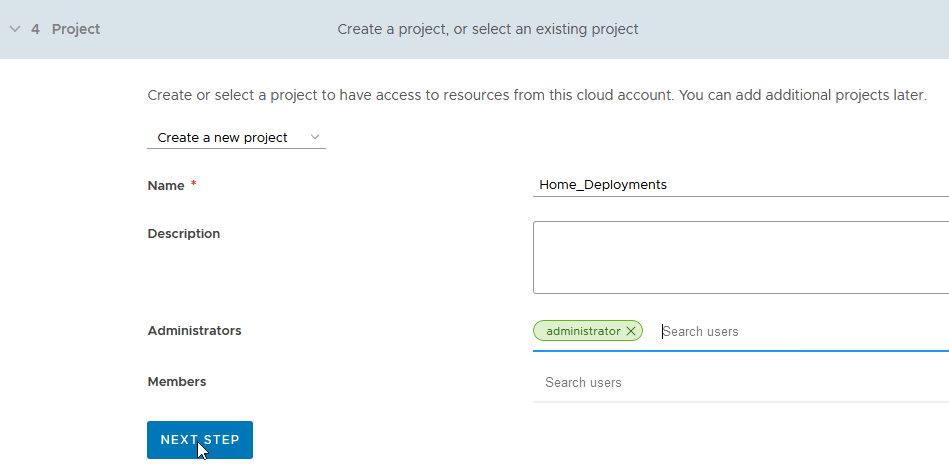Image resolution: width=949 pixels, height=467 pixels.
Task: Click the 'Description' field label
Action: 184,234
